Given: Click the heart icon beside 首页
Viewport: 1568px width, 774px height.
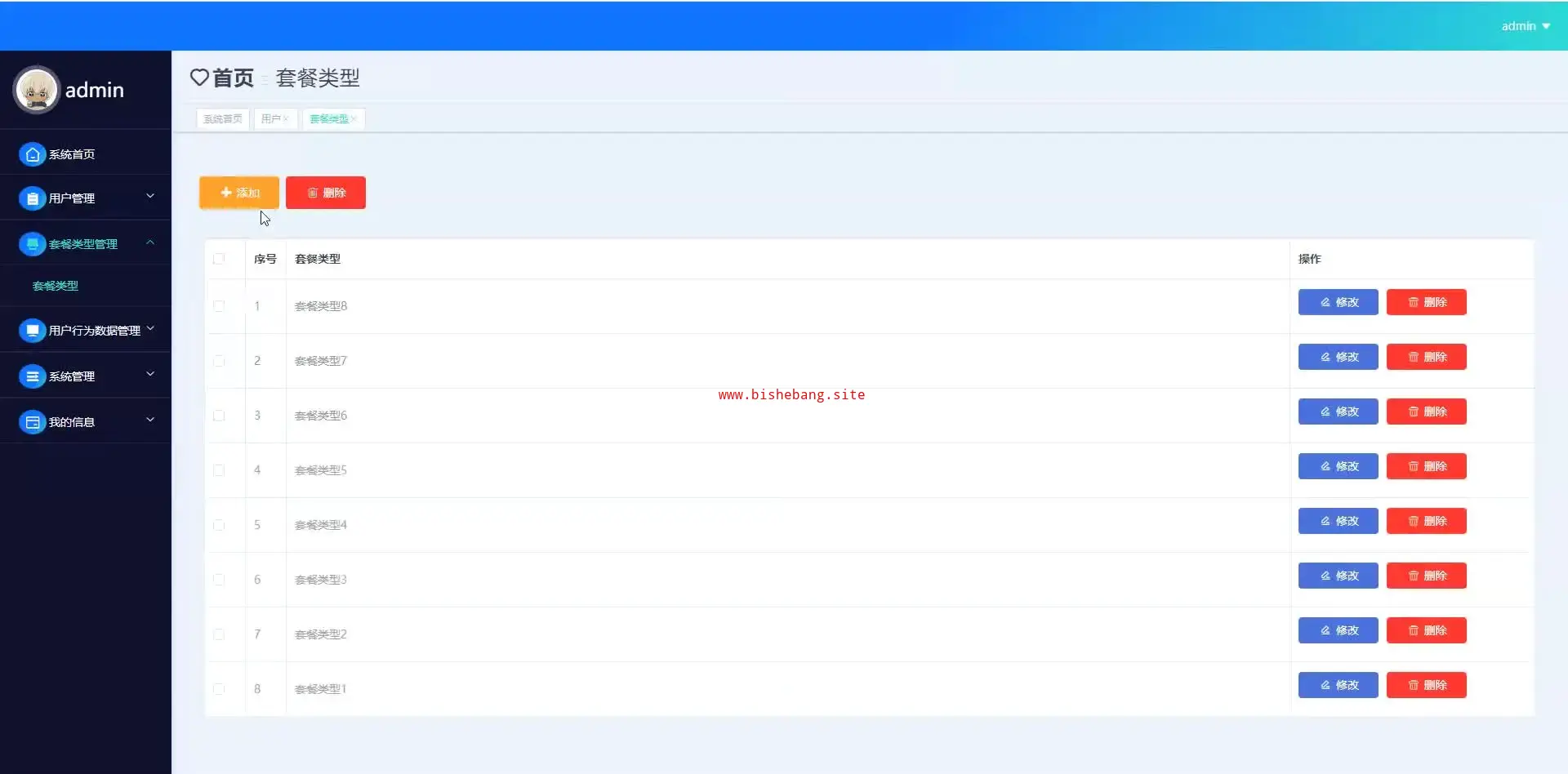Looking at the screenshot, I should tap(199, 78).
